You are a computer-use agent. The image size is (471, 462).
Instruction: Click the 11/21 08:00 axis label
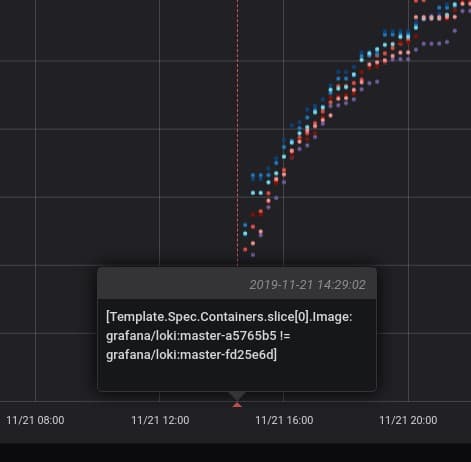(x=35, y=420)
